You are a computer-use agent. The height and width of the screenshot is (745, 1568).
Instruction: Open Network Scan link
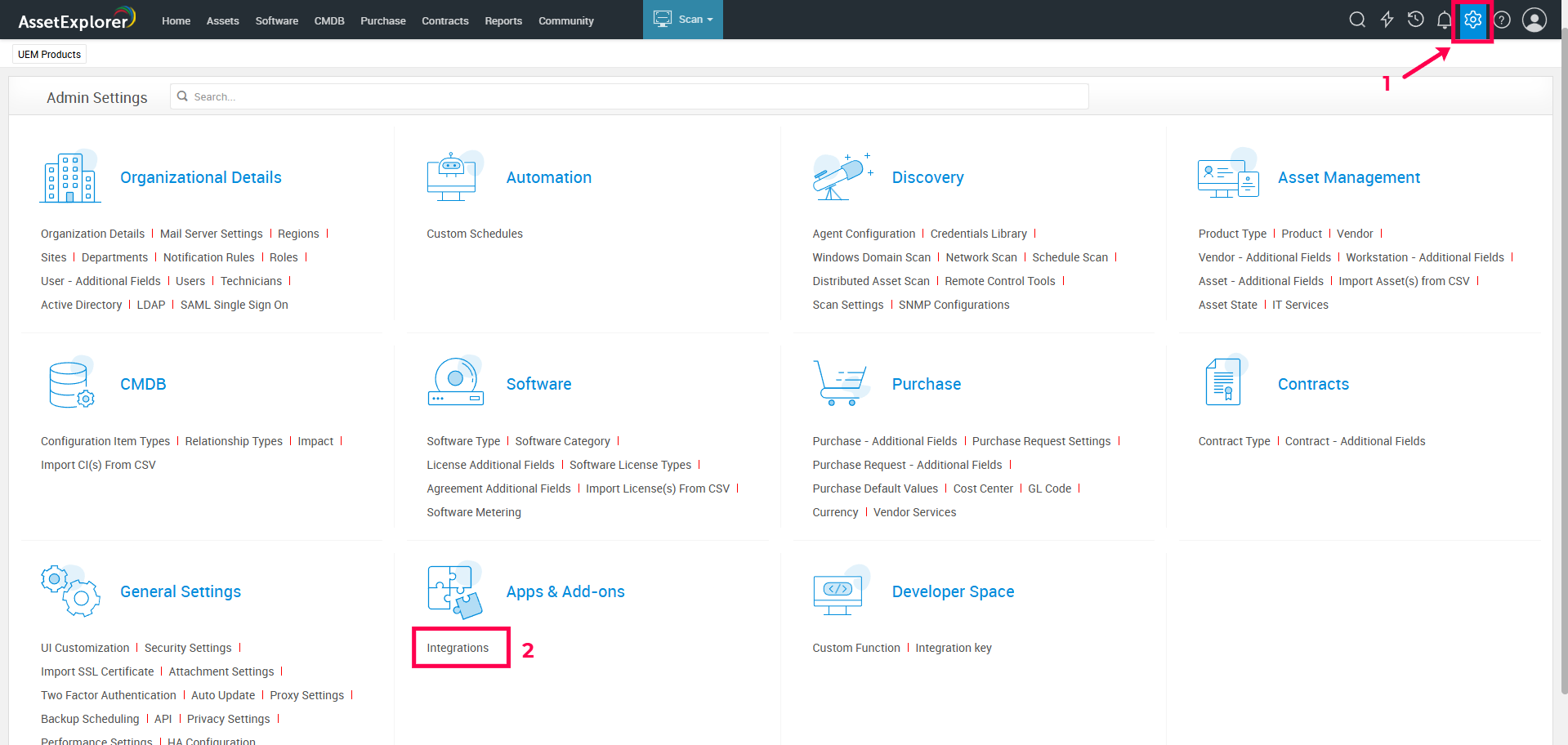click(981, 257)
